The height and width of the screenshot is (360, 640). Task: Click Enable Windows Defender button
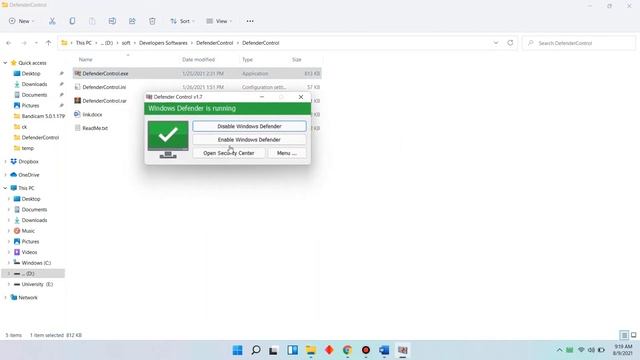pyautogui.click(x=249, y=140)
